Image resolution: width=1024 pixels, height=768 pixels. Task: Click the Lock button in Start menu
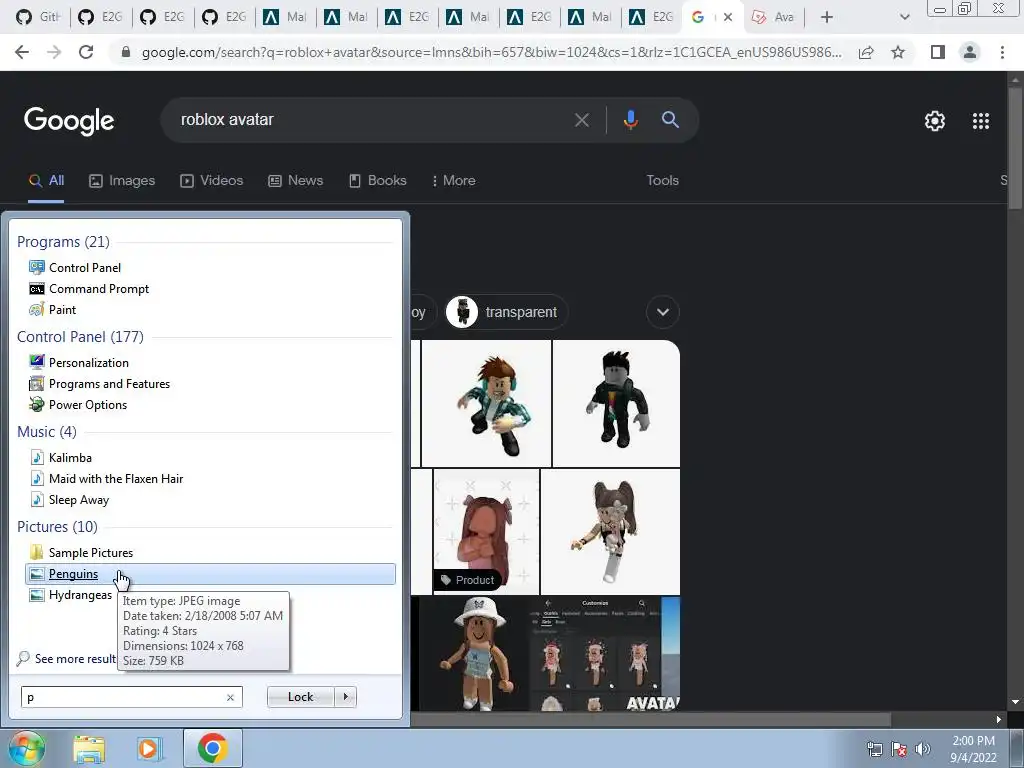(x=300, y=697)
